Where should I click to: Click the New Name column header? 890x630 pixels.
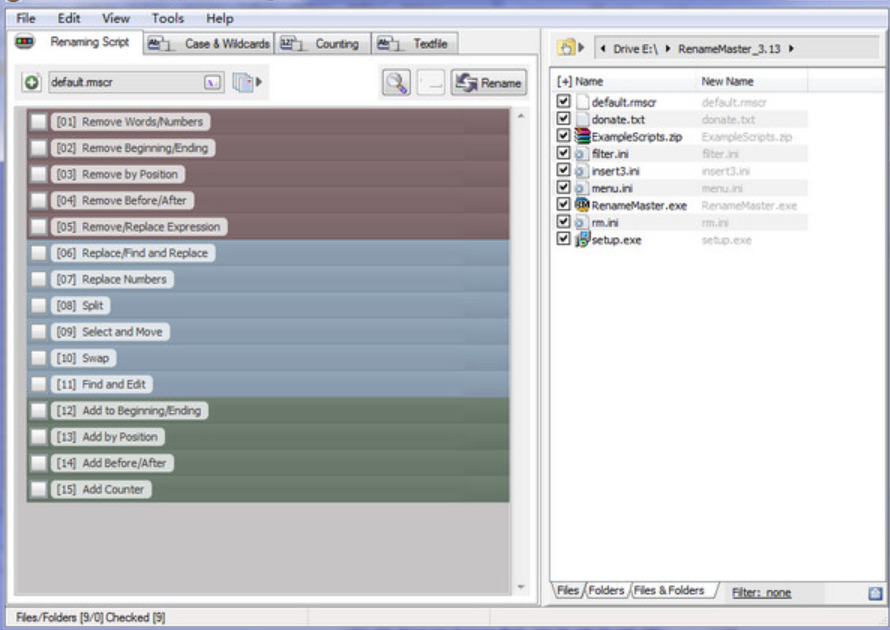point(751,82)
